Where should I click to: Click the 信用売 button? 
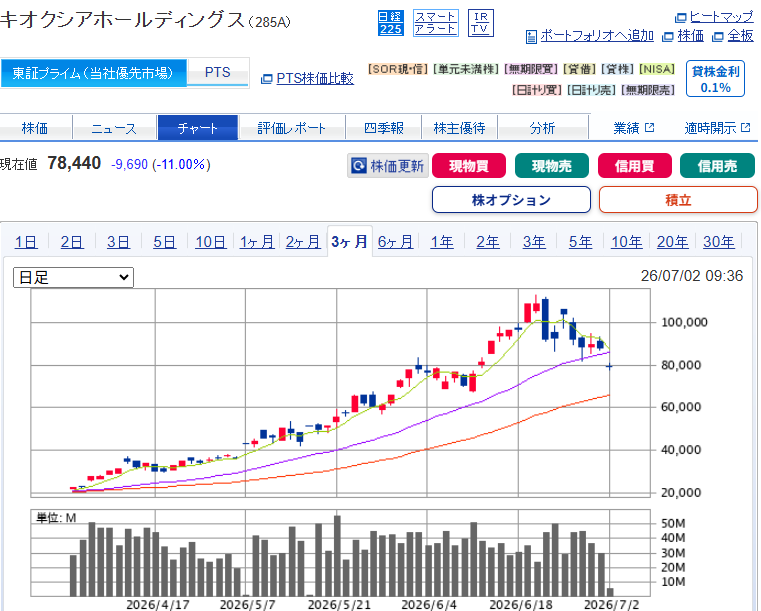click(x=717, y=166)
